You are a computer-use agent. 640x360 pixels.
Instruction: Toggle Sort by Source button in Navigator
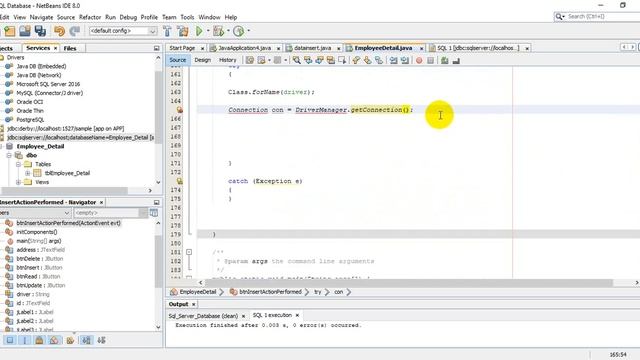click(101, 340)
